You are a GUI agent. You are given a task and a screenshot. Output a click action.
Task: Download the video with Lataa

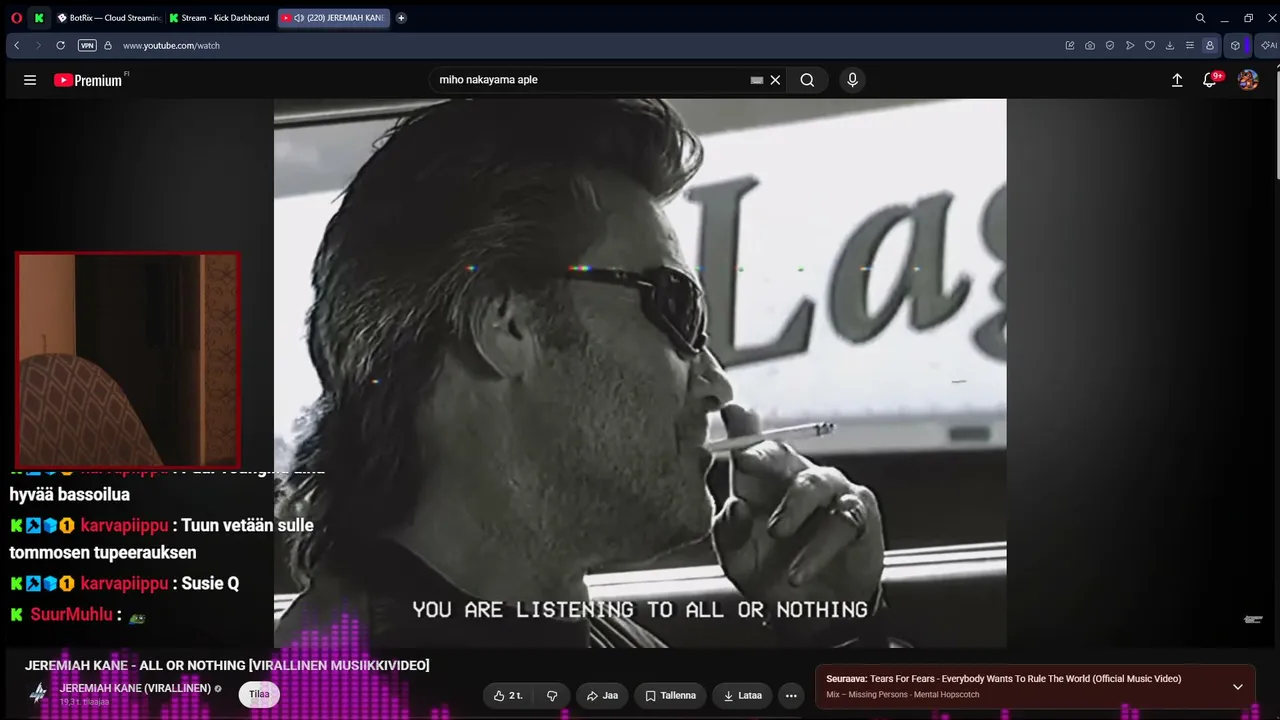point(742,695)
